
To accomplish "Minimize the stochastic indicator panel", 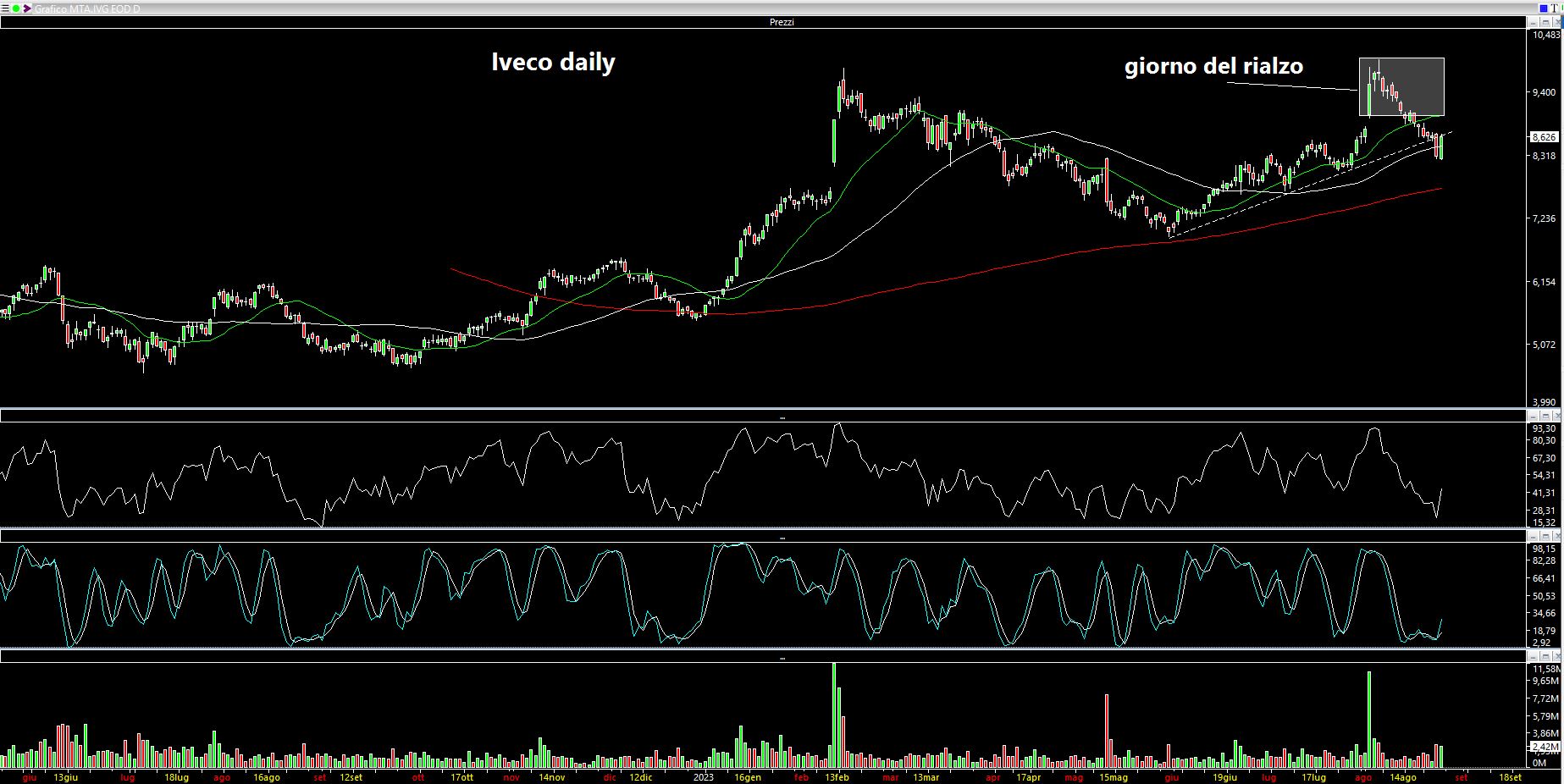I will click(x=1533, y=536).
